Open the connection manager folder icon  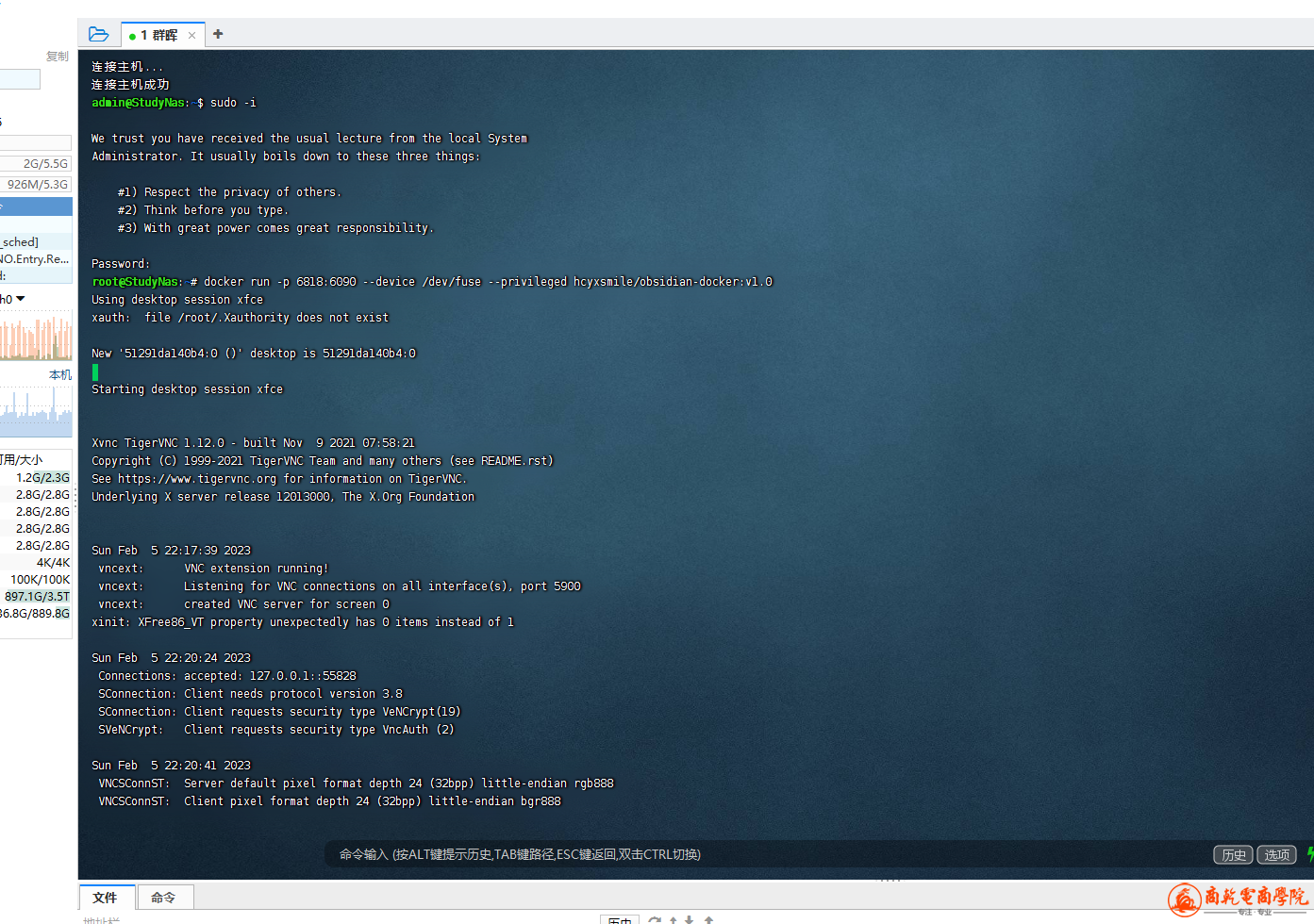tap(98, 35)
